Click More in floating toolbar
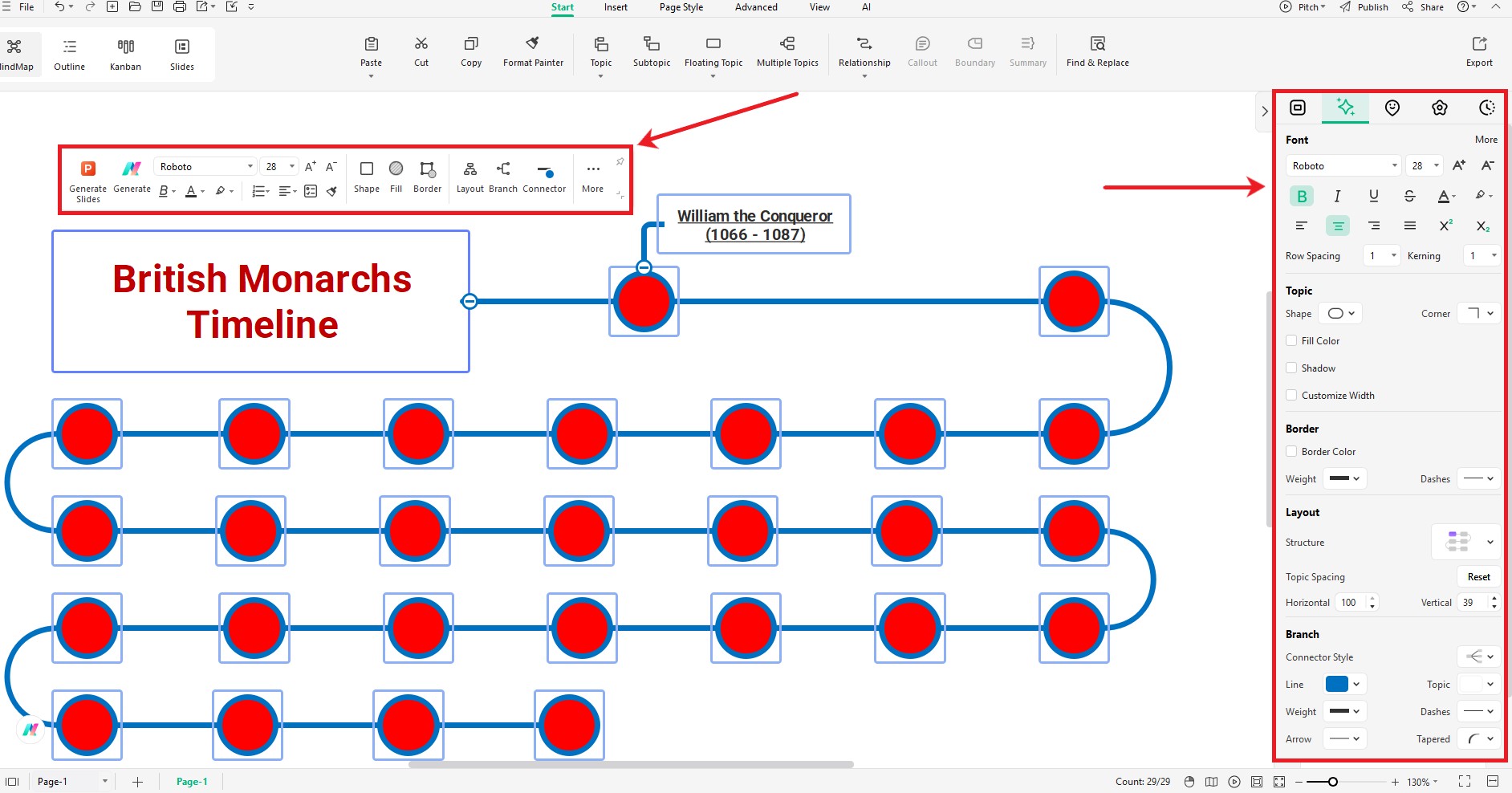The image size is (1512, 793). click(x=593, y=177)
